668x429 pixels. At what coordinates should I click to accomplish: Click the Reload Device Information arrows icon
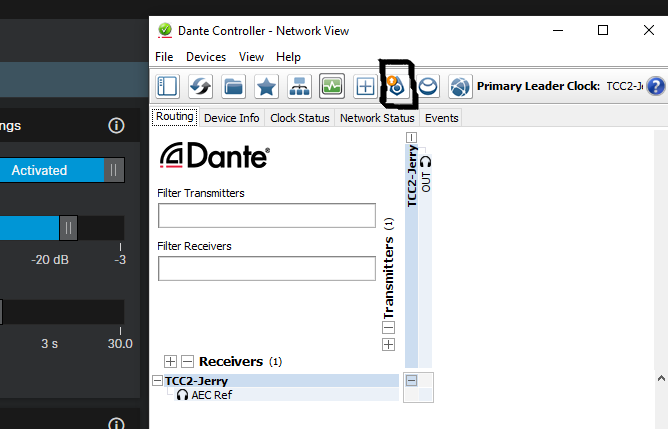click(200, 86)
